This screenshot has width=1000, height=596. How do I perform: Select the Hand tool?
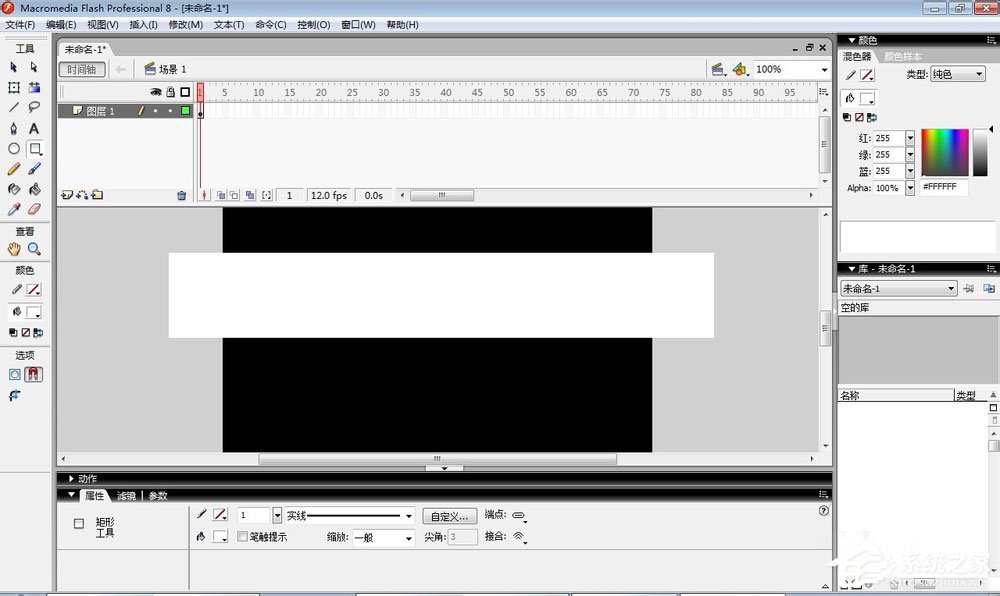[14, 249]
